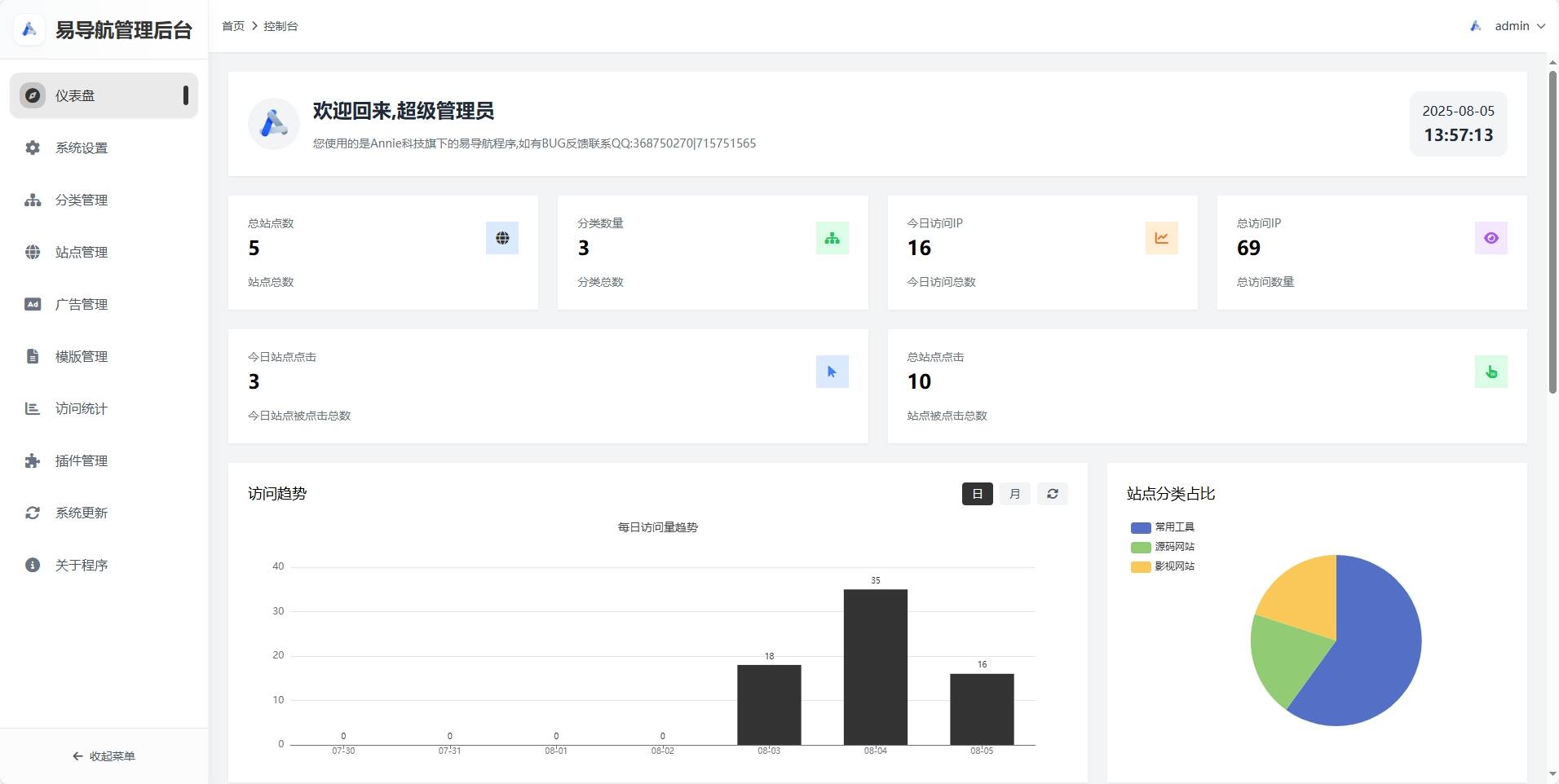Open 系统设置 in the sidebar

[x=81, y=148]
